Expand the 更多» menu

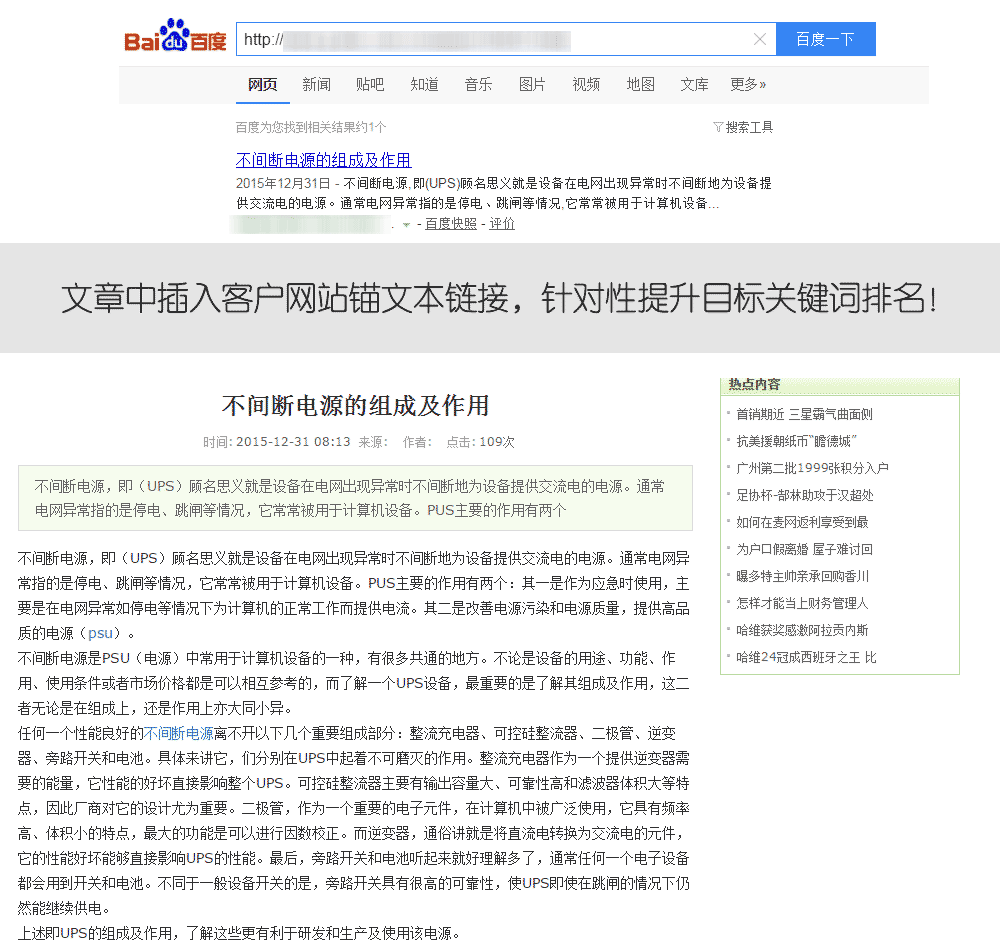click(x=748, y=85)
